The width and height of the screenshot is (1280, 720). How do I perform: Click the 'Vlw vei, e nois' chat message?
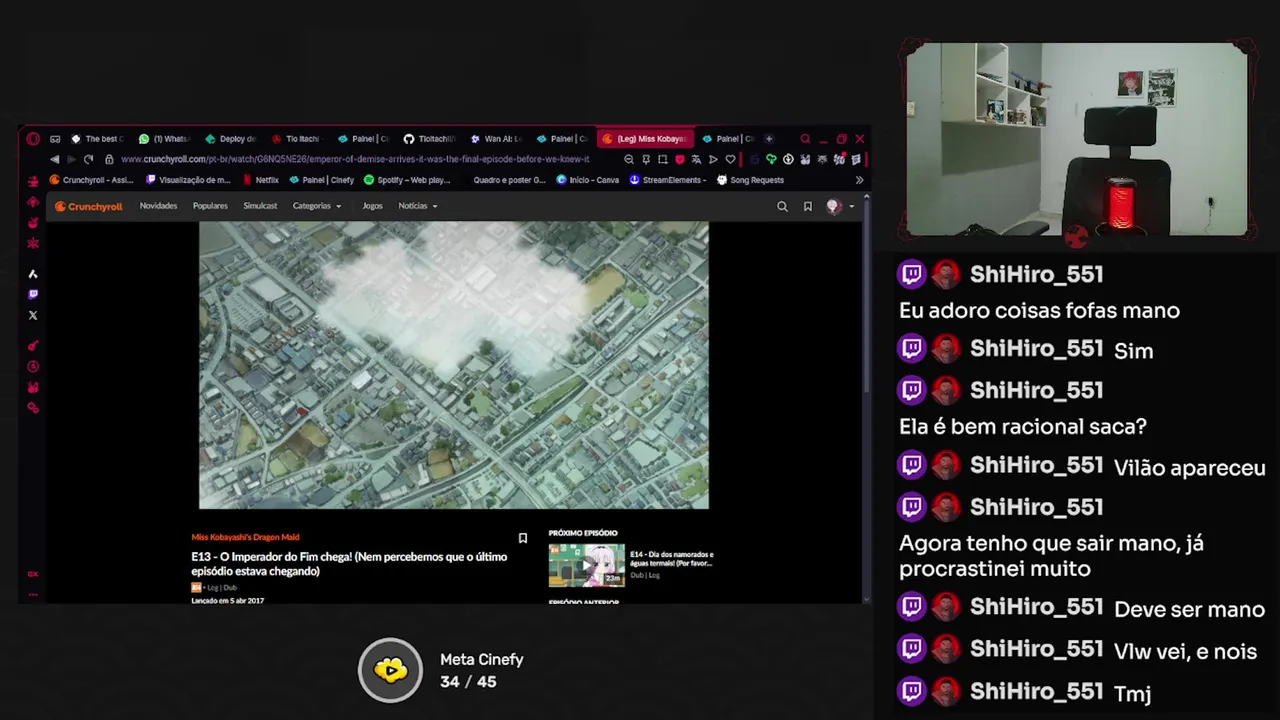(x=1185, y=651)
